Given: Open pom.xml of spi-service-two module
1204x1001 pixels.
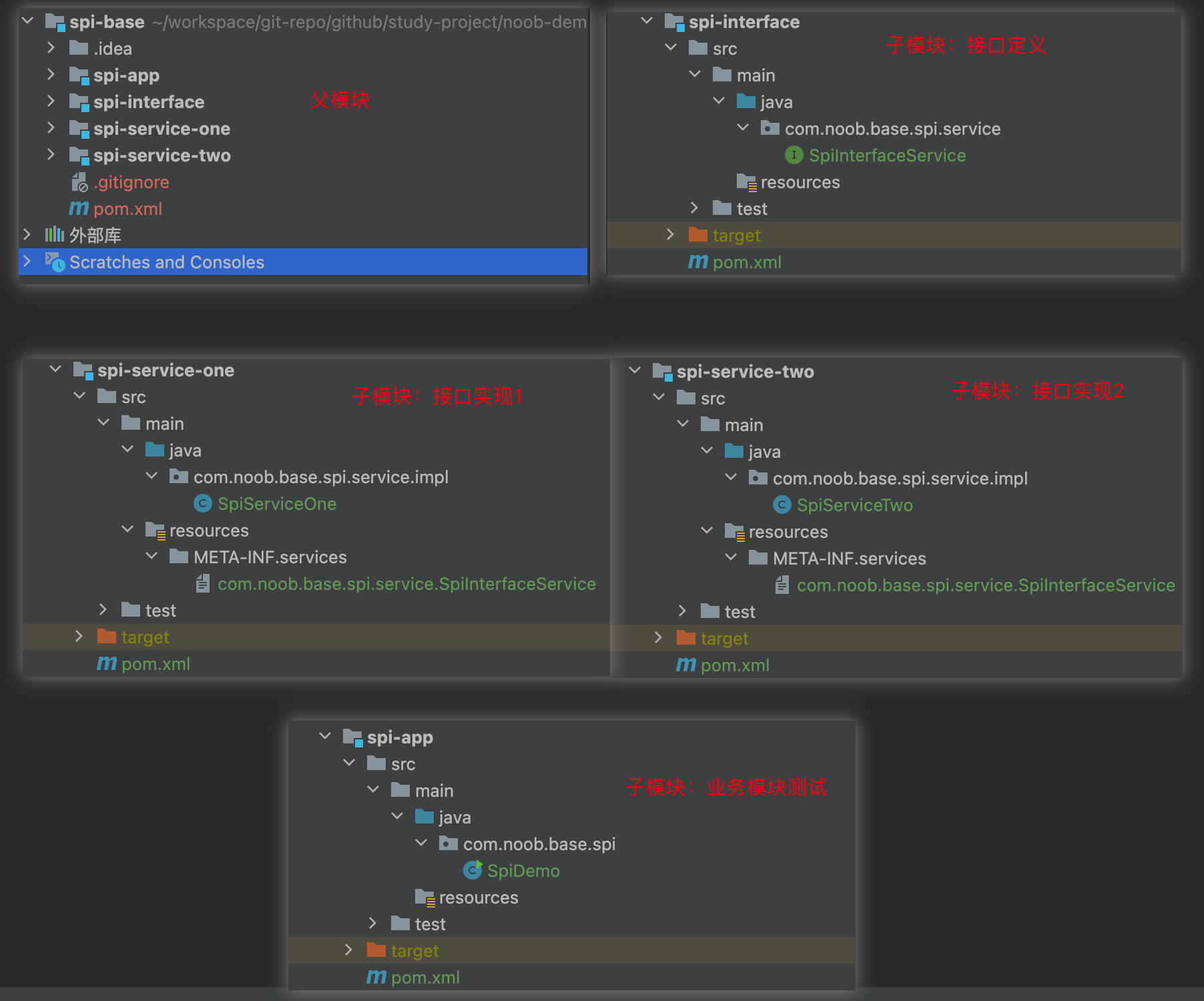Looking at the screenshot, I should (735, 665).
